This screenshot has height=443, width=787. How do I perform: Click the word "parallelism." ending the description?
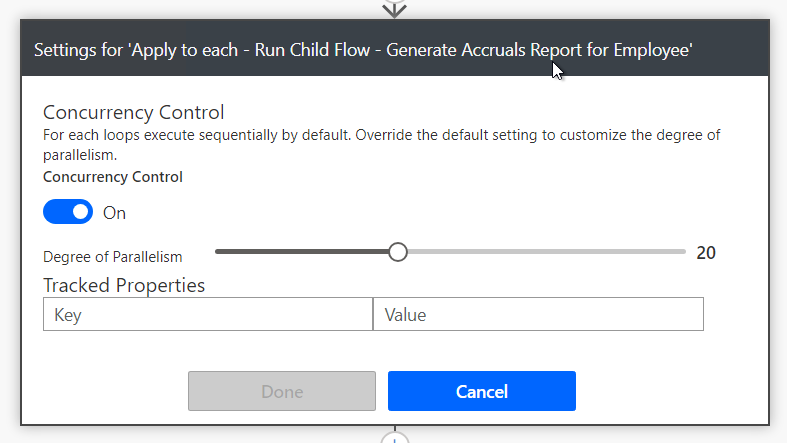coord(81,155)
